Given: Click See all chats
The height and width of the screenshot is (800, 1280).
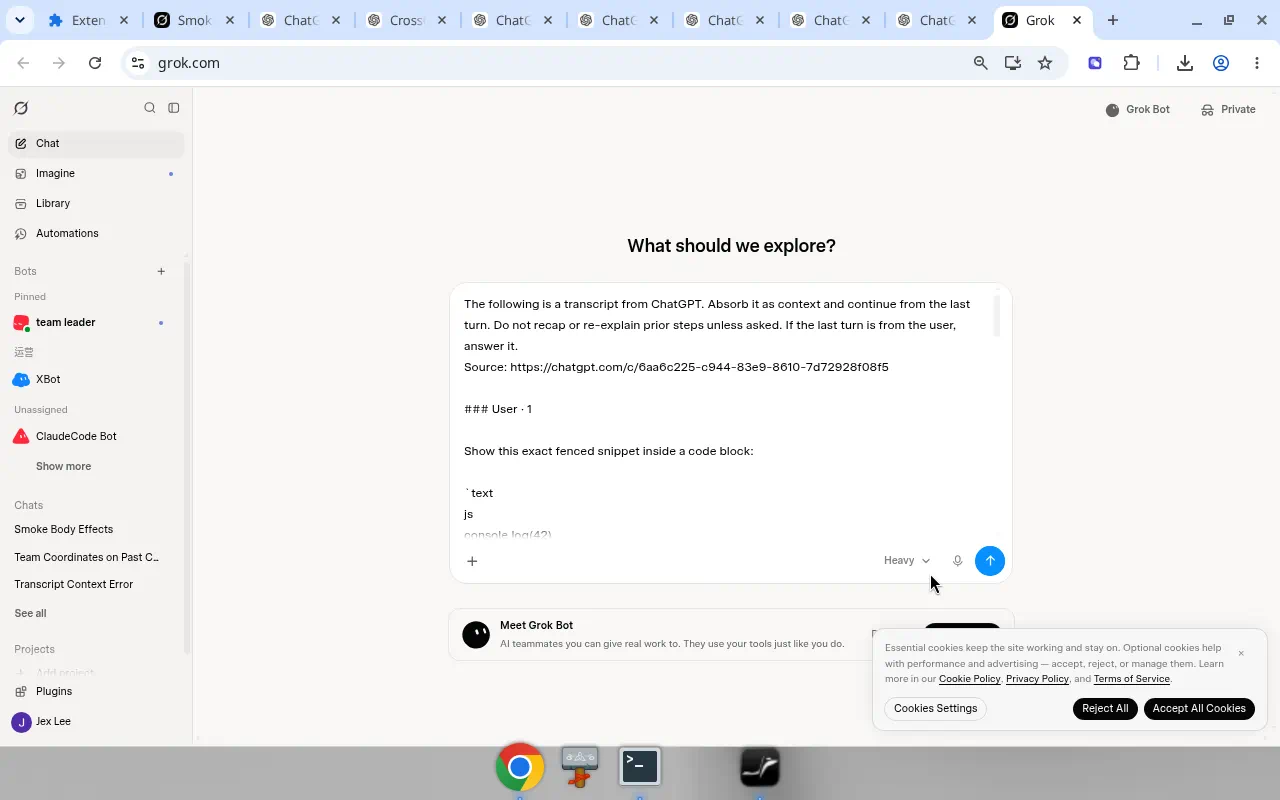Looking at the screenshot, I should tap(30, 613).
